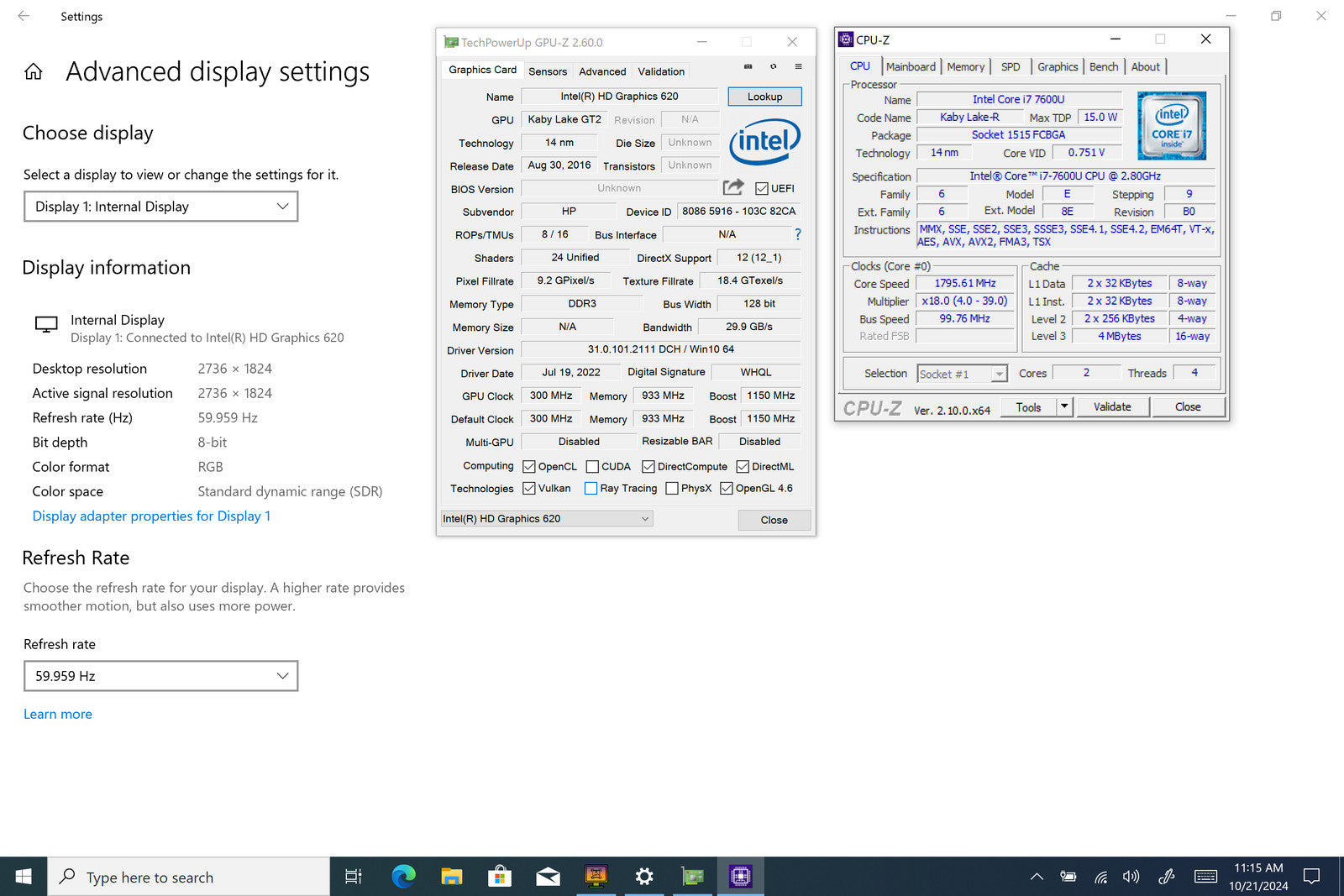This screenshot has height=896, width=1344.
Task: Click the Intel vendor logo in GPU-Z
Action: (x=764, y=141)
